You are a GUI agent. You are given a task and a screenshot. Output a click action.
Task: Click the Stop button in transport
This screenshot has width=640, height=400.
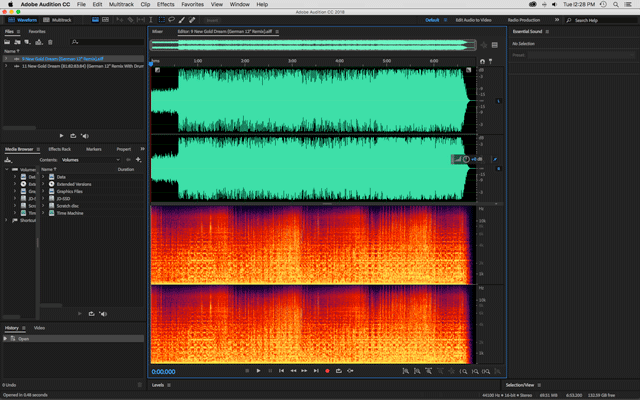tap(246, 371)
